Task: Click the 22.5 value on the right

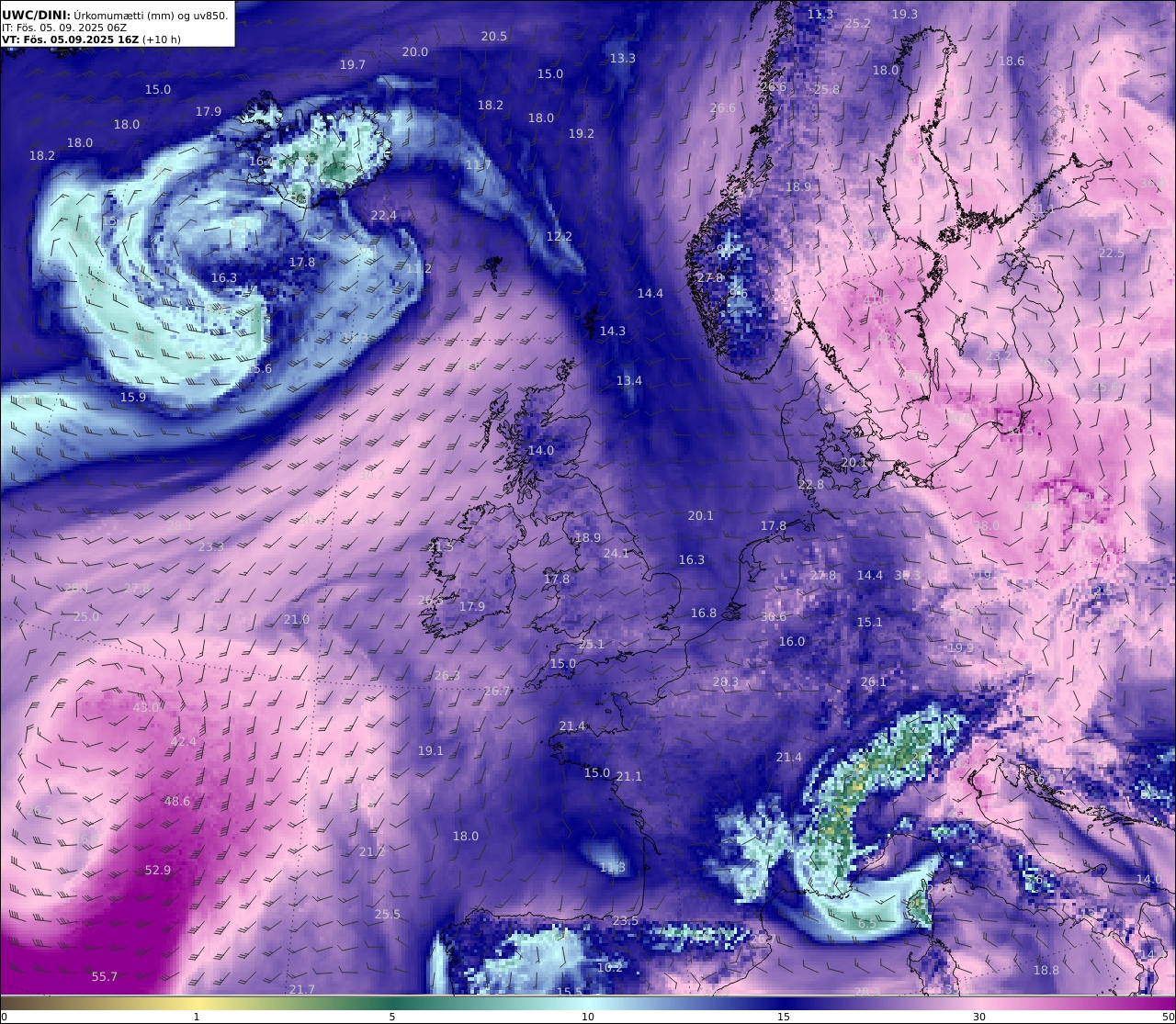Action: [x=1112, y=253]
